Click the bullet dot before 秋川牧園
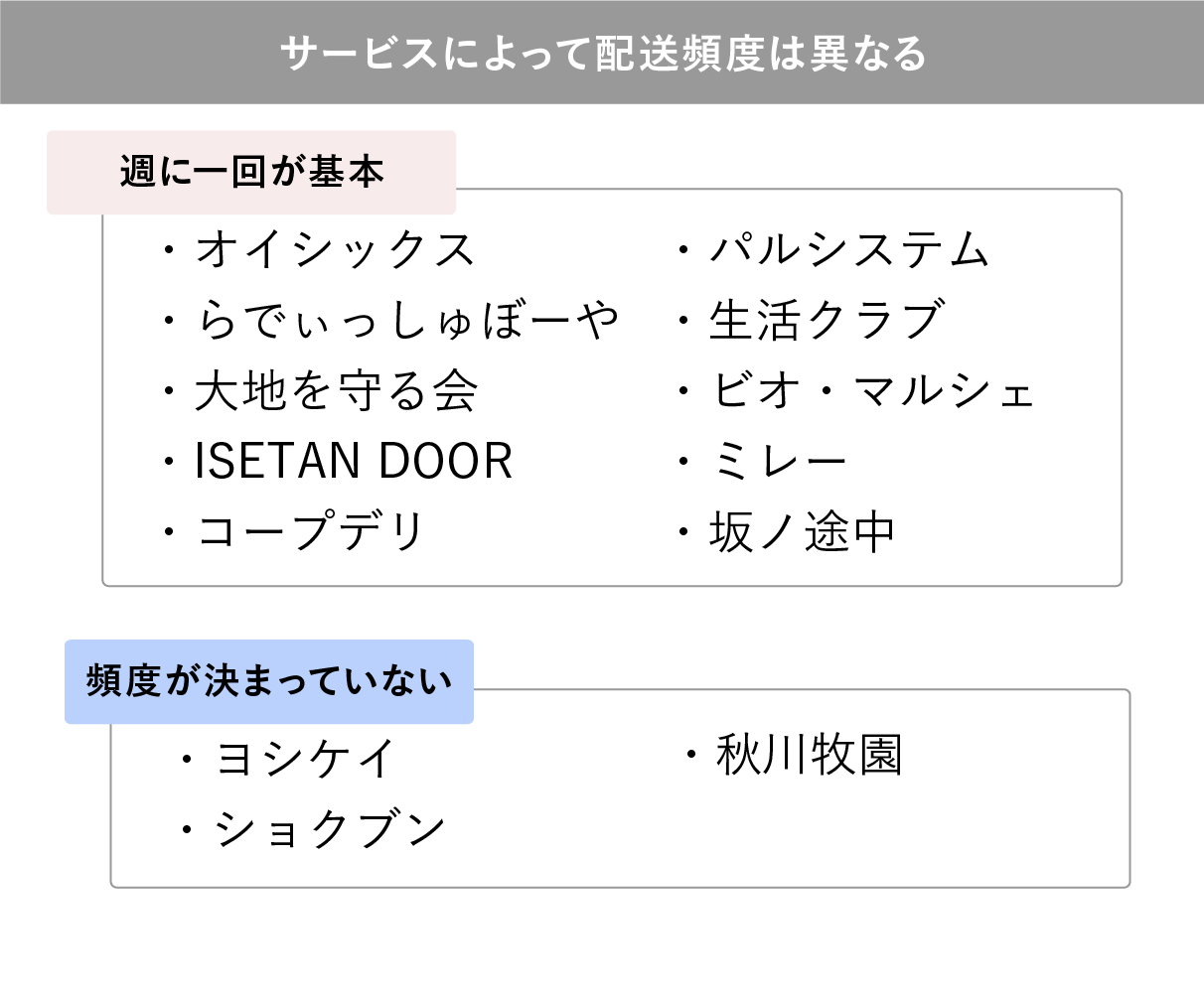The image size is (1204, 1003). 690,756
